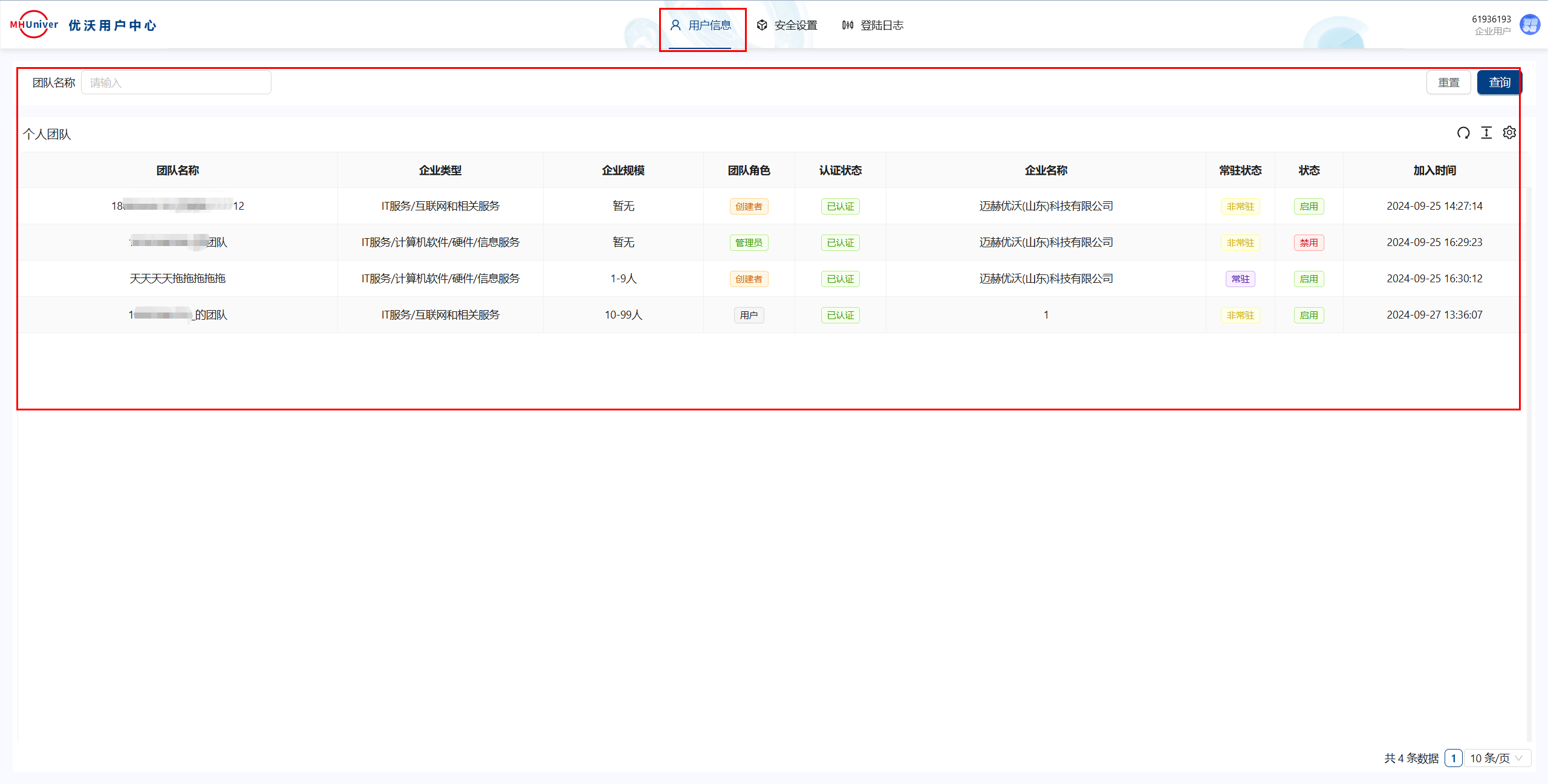Click the 管理员 role tag
Image resolution: width=1548 pixels, height=784 pixels.
click(x=749, y=242)
